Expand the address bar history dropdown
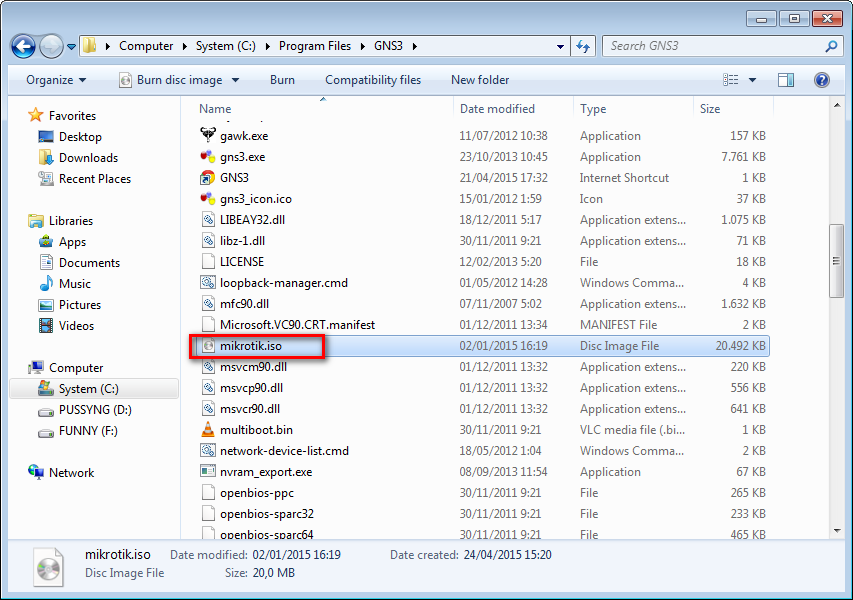853x600 pixels. click(560, 46)
